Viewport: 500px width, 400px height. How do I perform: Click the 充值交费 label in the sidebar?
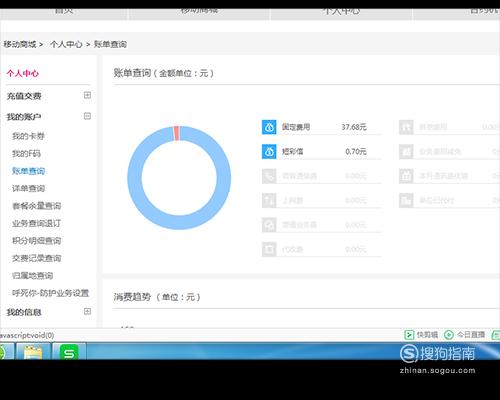(x=24, y=96)
